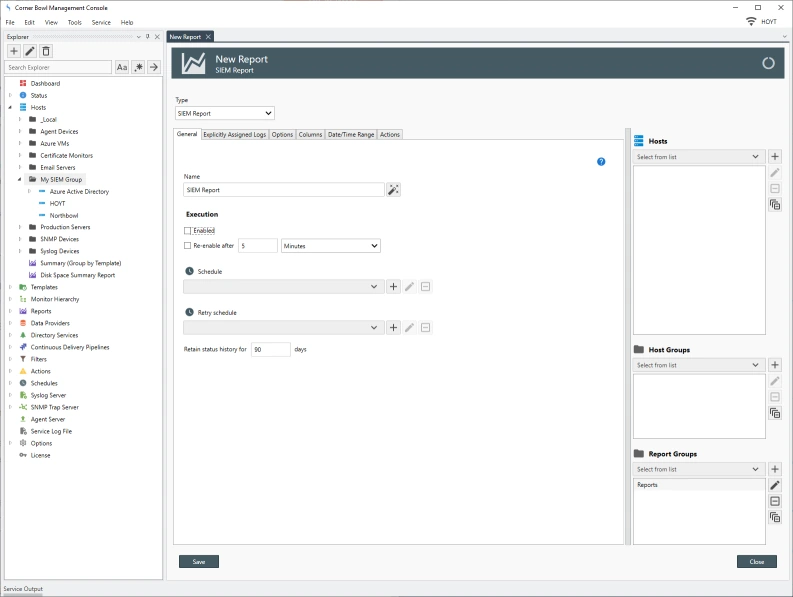Click the Close button at bottom right
The image size is (793, 597).
click(x=757, y=562)
